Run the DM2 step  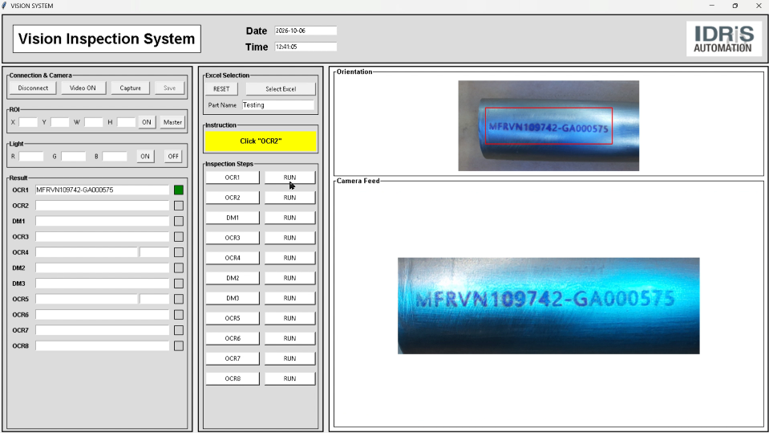[x=290, y=278]
